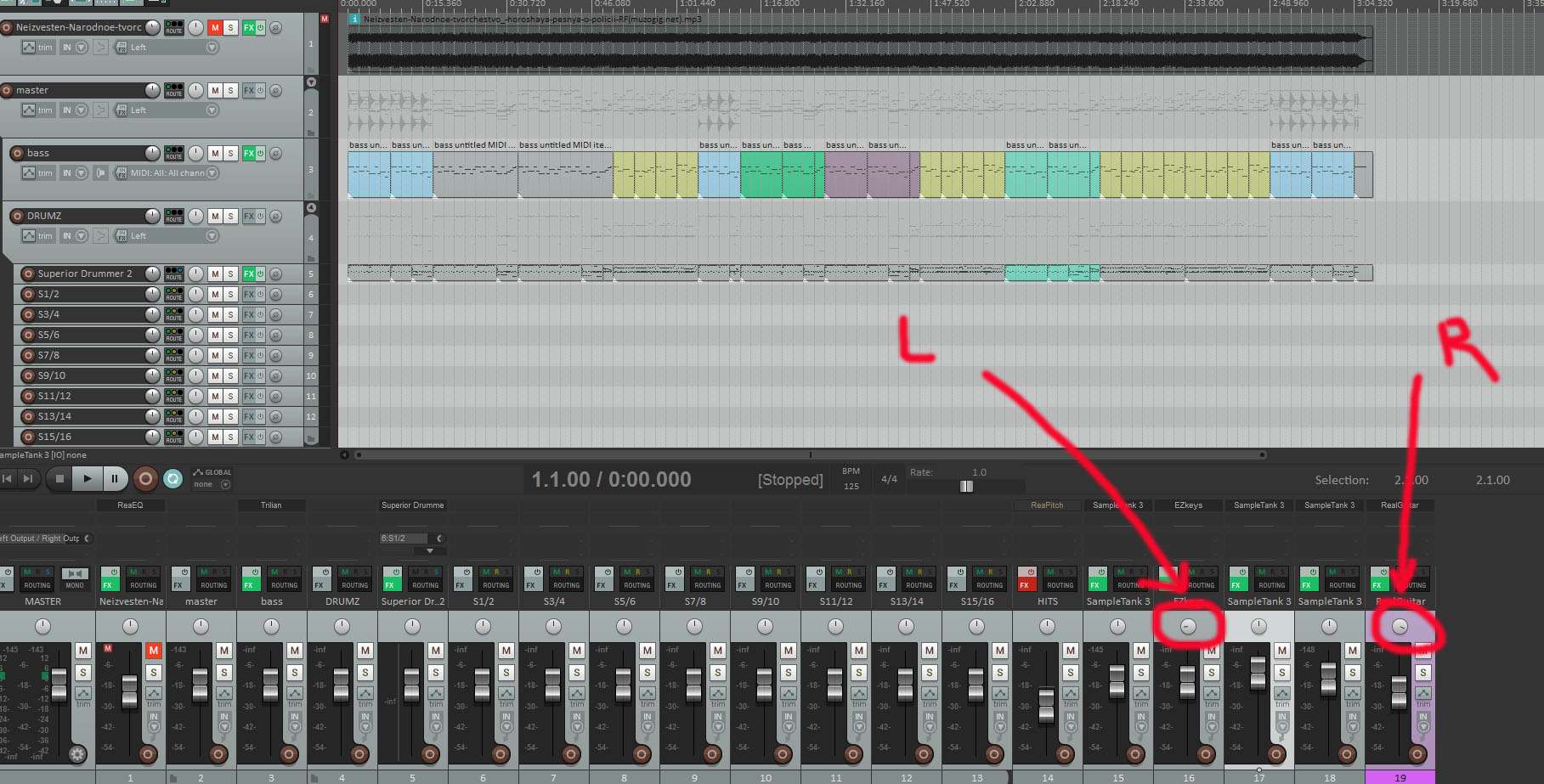Click the BPM 125 tempo field

tap(851, 479)
